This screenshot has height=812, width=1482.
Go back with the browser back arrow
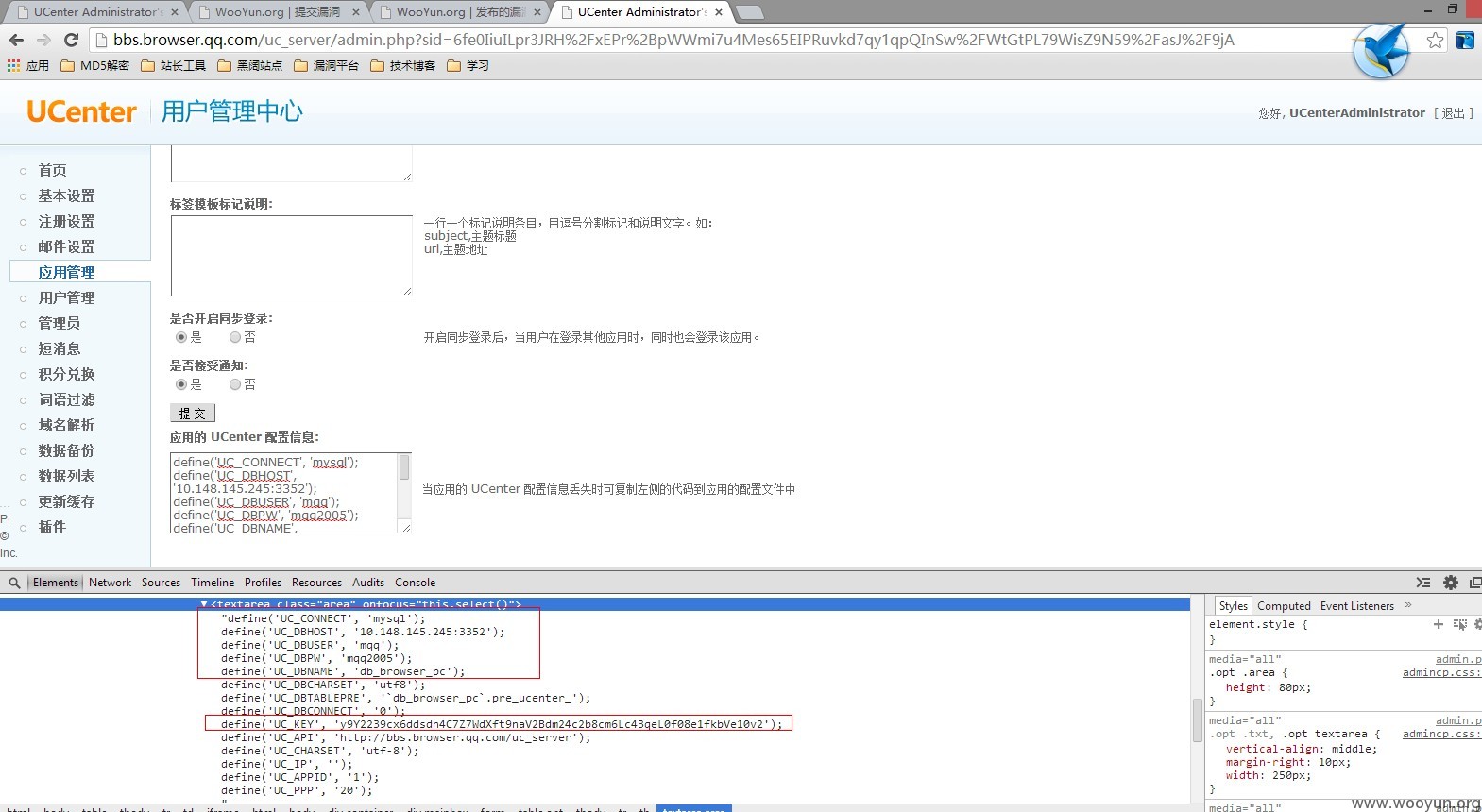pyautogui.click(x=16, y=40)
